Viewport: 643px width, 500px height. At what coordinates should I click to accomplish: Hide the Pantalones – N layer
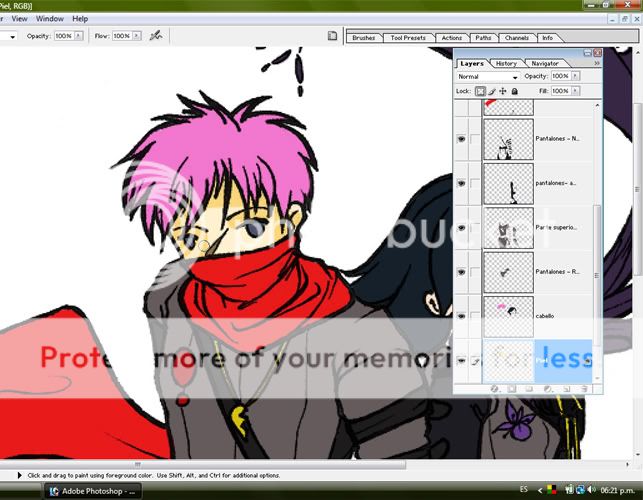[462, 140]
